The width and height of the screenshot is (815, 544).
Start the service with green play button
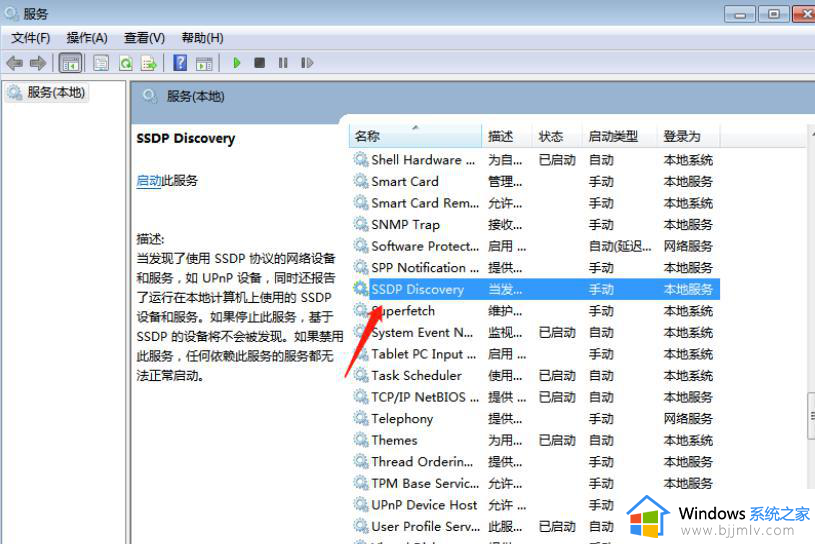(236, 63)
